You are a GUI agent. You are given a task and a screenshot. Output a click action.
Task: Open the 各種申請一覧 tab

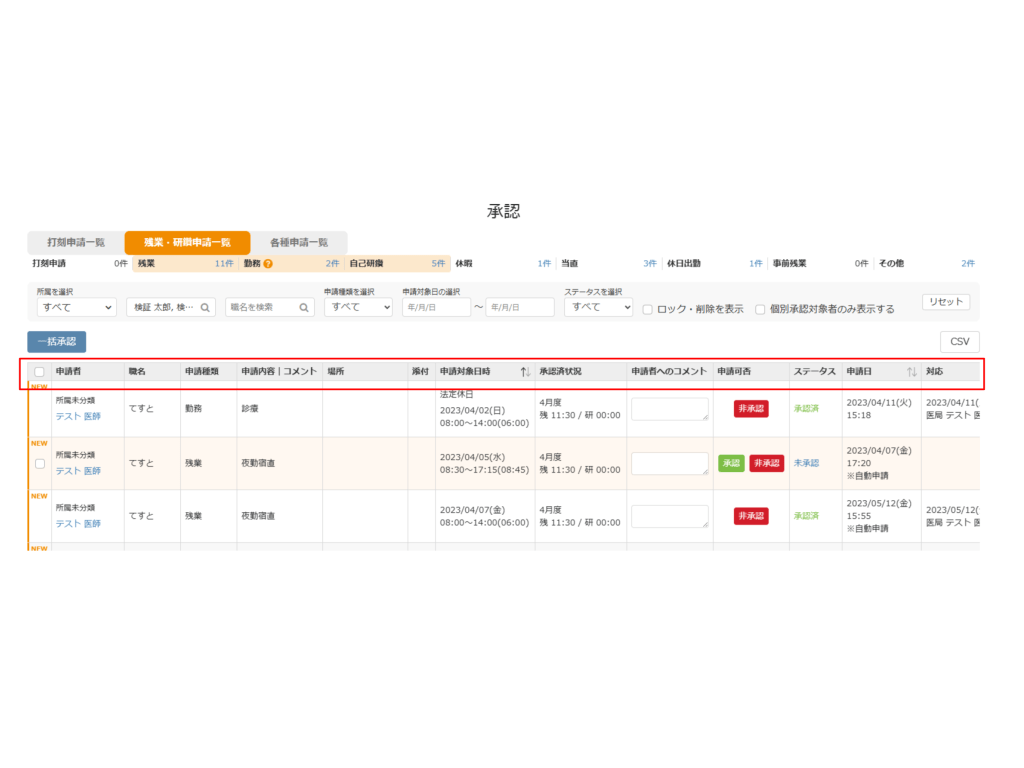[298, 242]
